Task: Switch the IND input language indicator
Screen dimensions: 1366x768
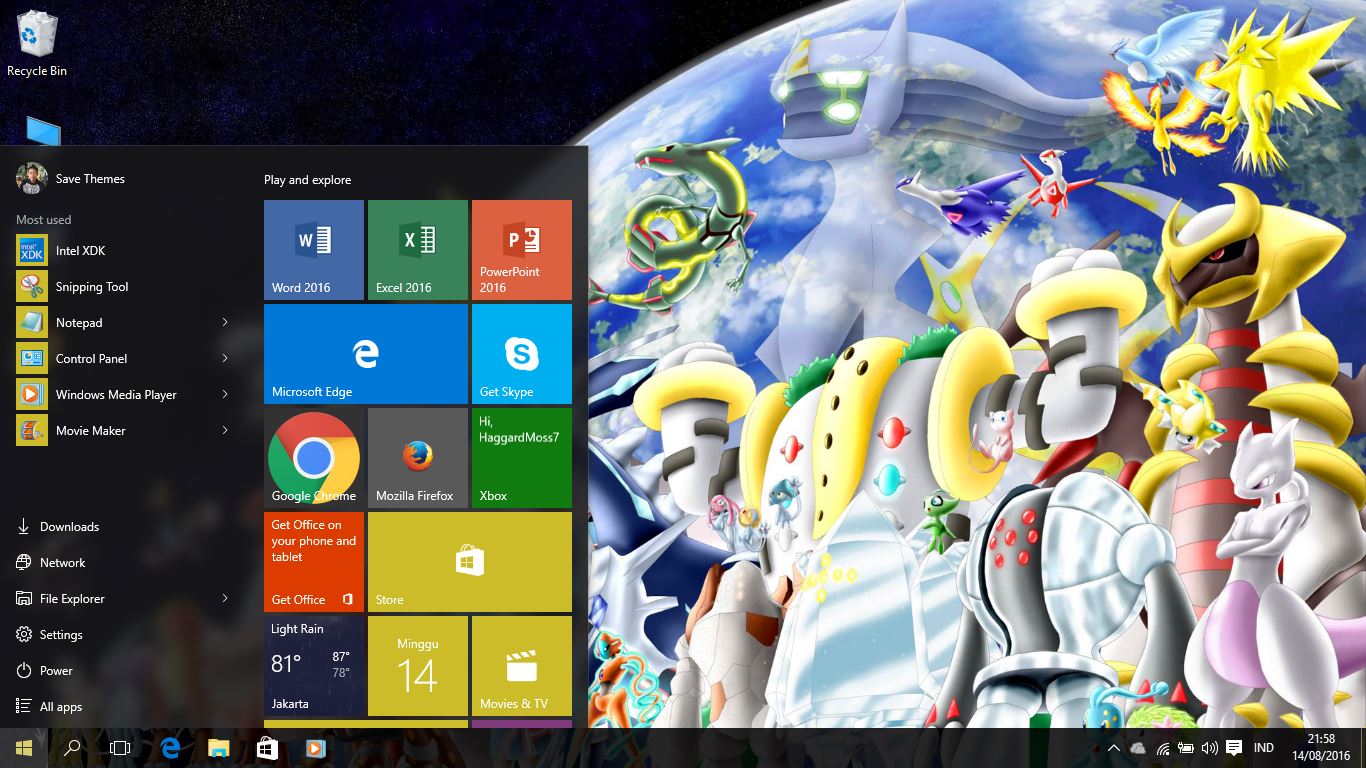Action: [x=1264, y=748]
